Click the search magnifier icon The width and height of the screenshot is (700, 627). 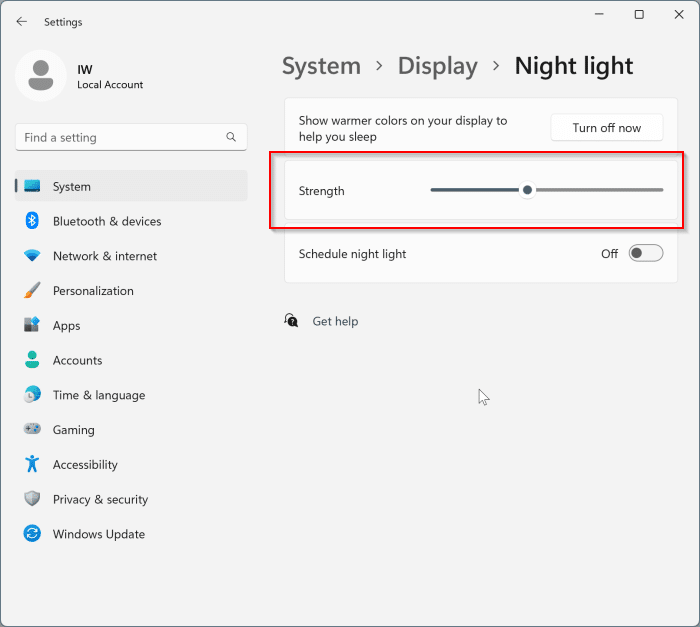coord(231,137)
